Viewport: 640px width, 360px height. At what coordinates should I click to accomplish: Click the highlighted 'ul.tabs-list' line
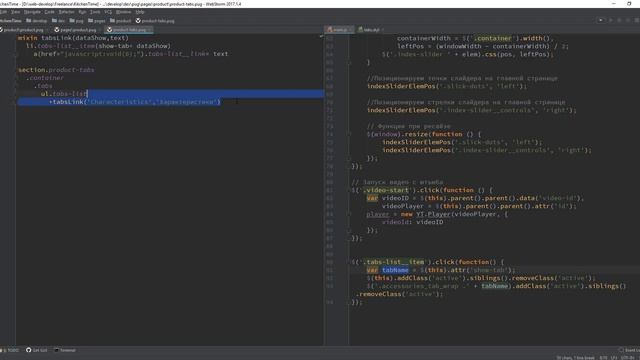pos(64,94)
